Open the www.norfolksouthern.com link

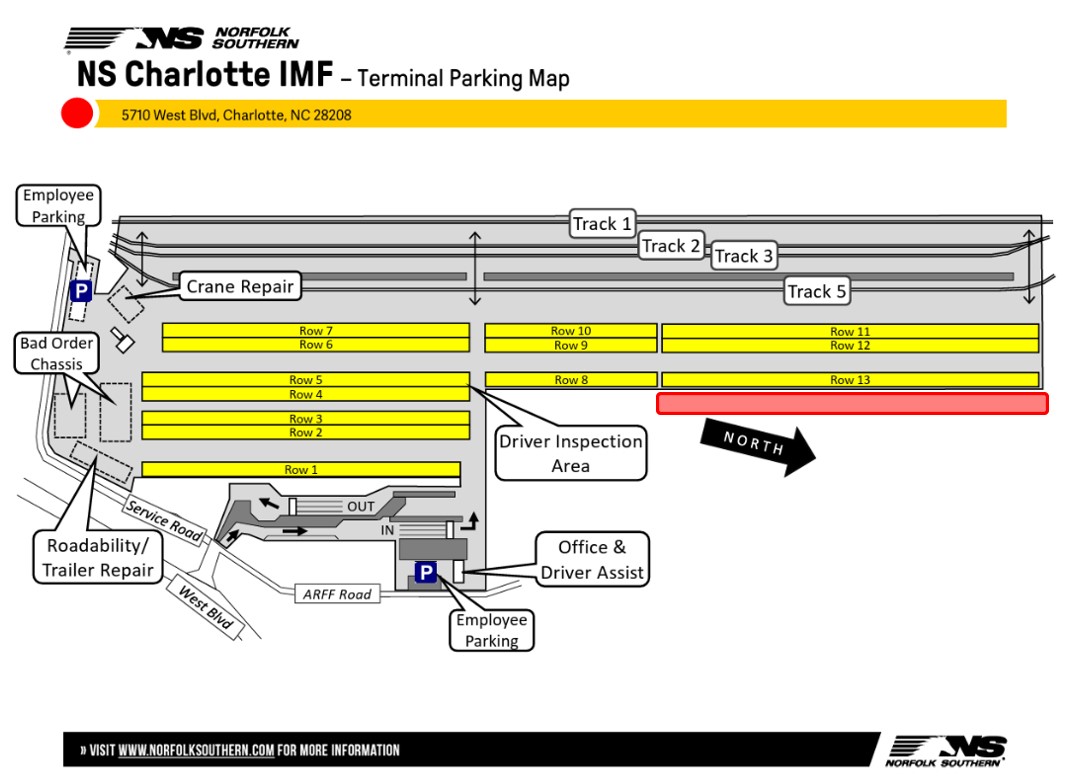(196, 750)
